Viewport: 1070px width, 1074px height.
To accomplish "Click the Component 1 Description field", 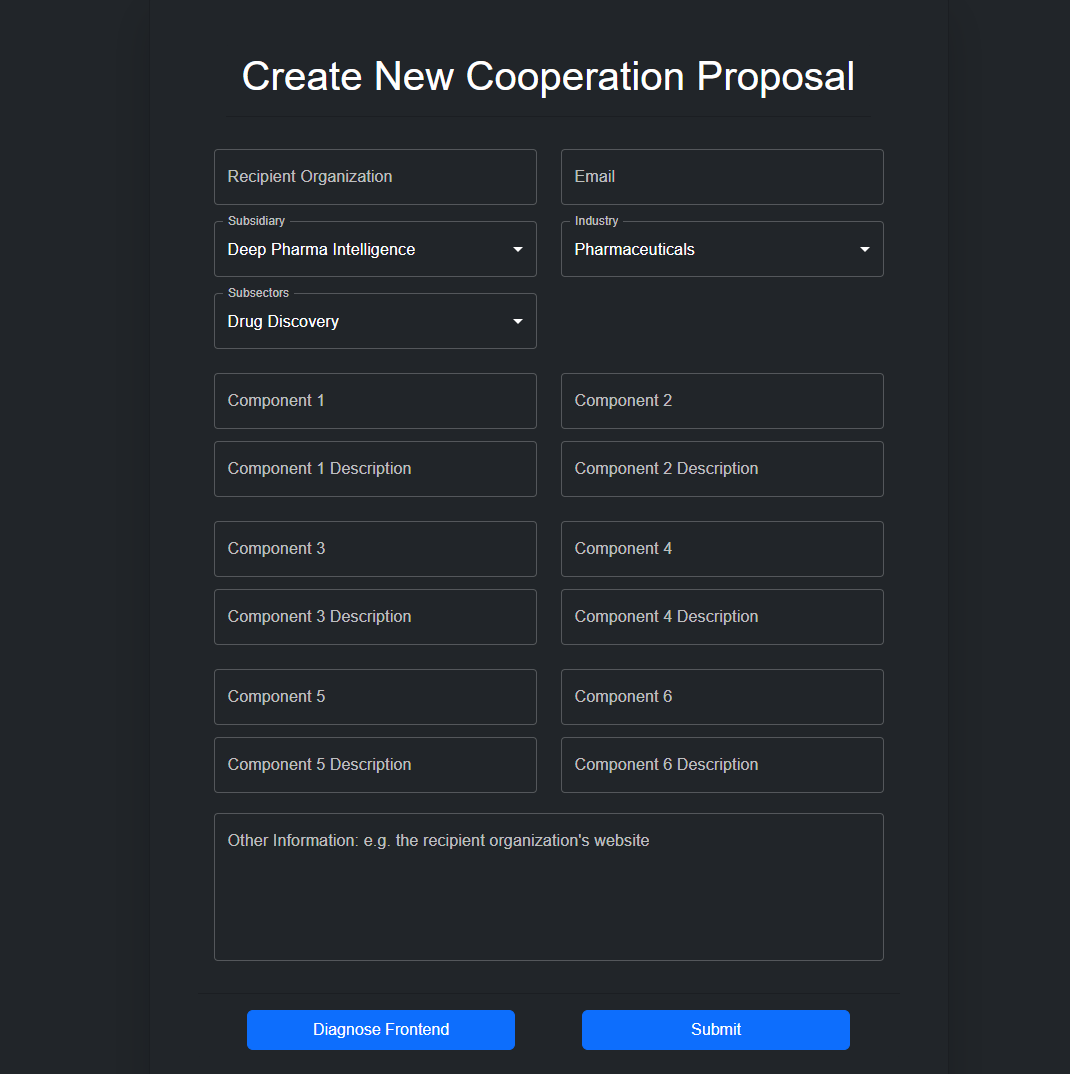I will (375, 469).
